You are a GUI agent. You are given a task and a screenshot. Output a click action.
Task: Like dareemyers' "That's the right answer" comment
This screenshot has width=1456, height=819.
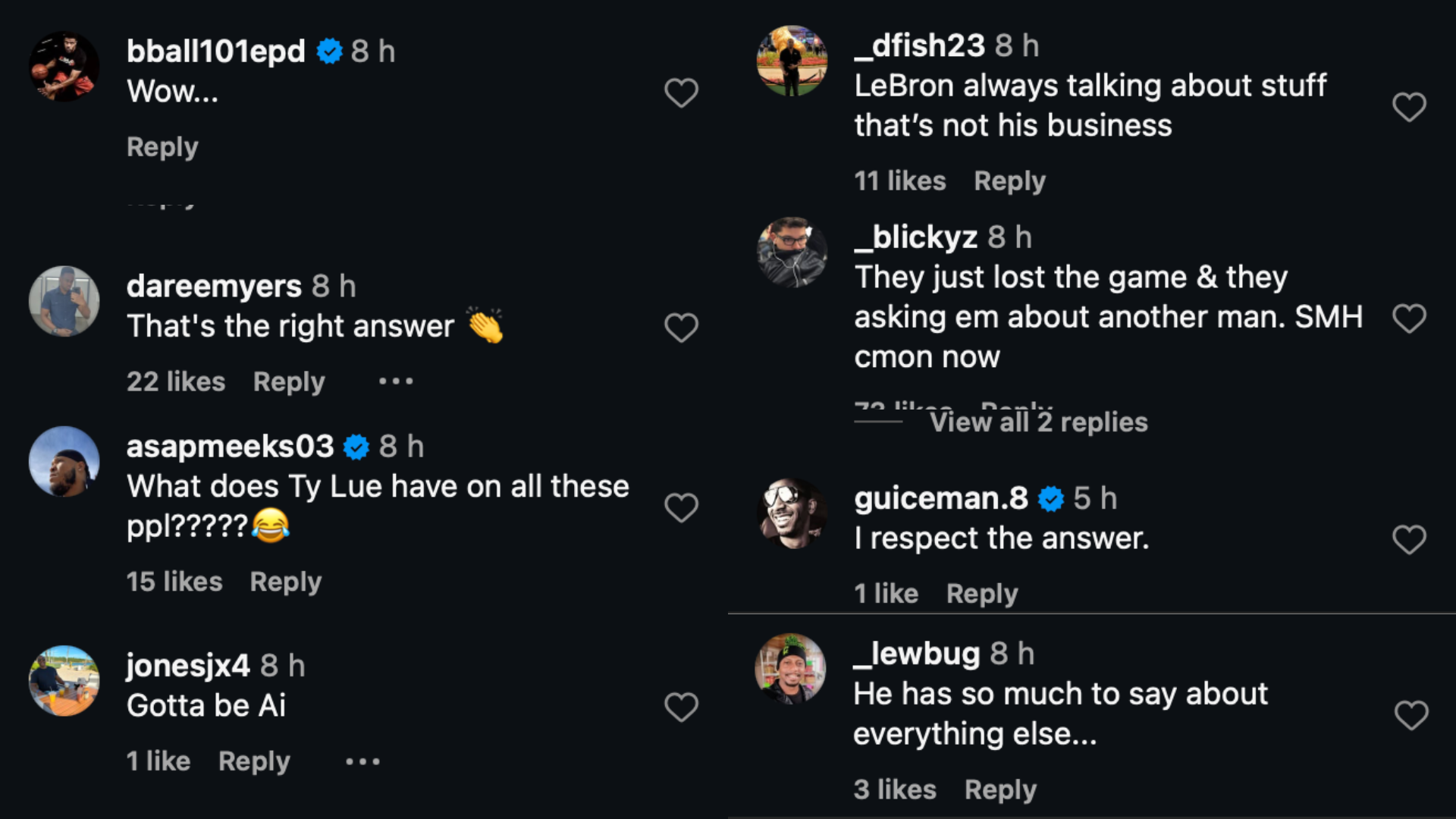tap(681, 328)
